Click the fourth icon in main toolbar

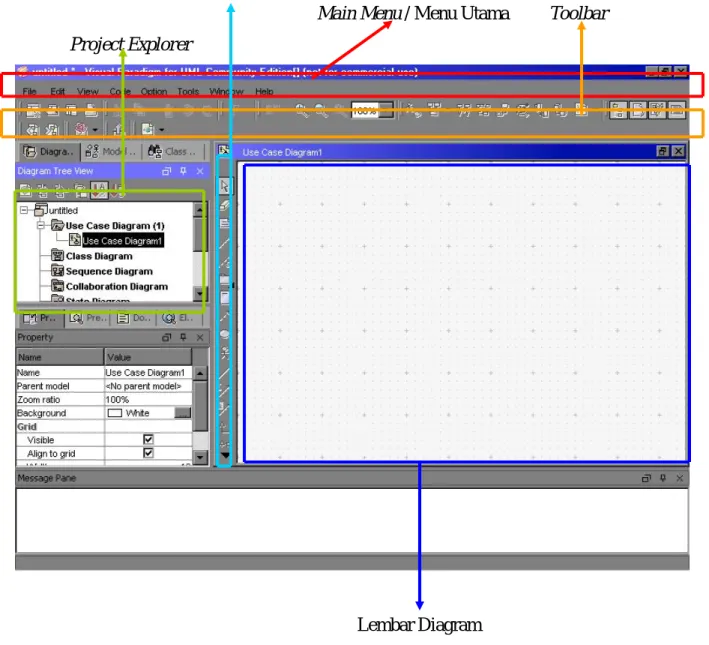click(x=91, y=110)
